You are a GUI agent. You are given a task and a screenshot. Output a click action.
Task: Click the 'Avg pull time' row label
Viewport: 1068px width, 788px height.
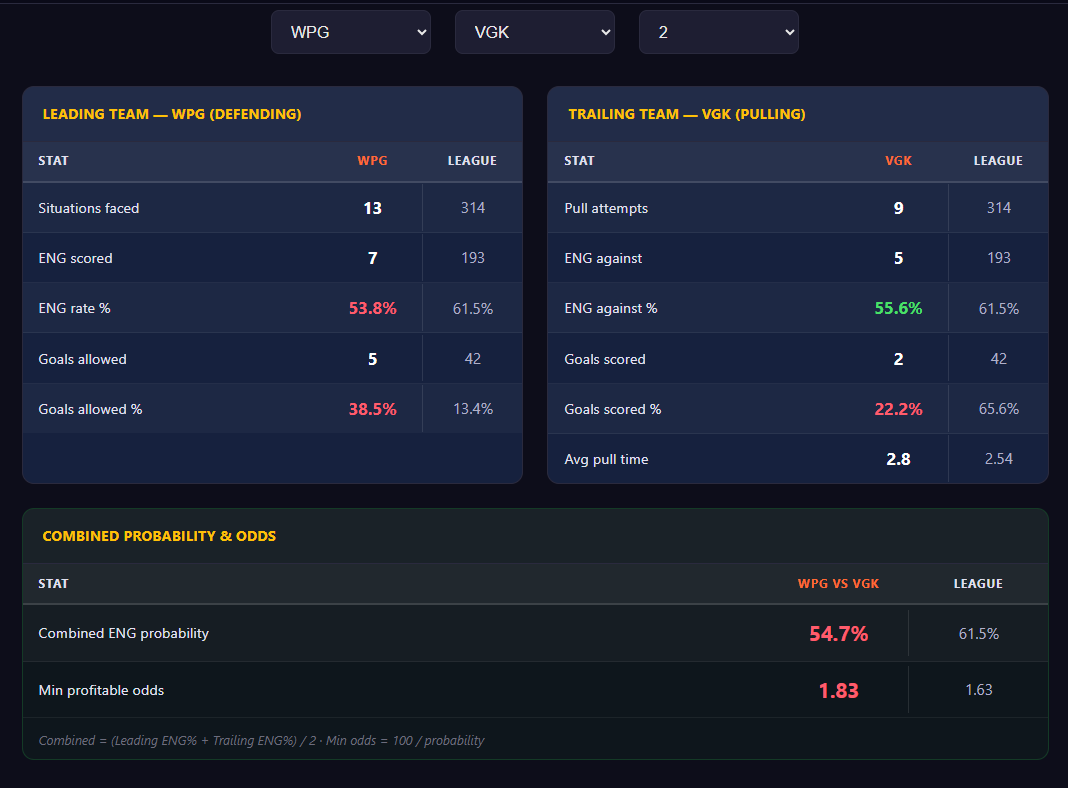click(x=606, y=459)
